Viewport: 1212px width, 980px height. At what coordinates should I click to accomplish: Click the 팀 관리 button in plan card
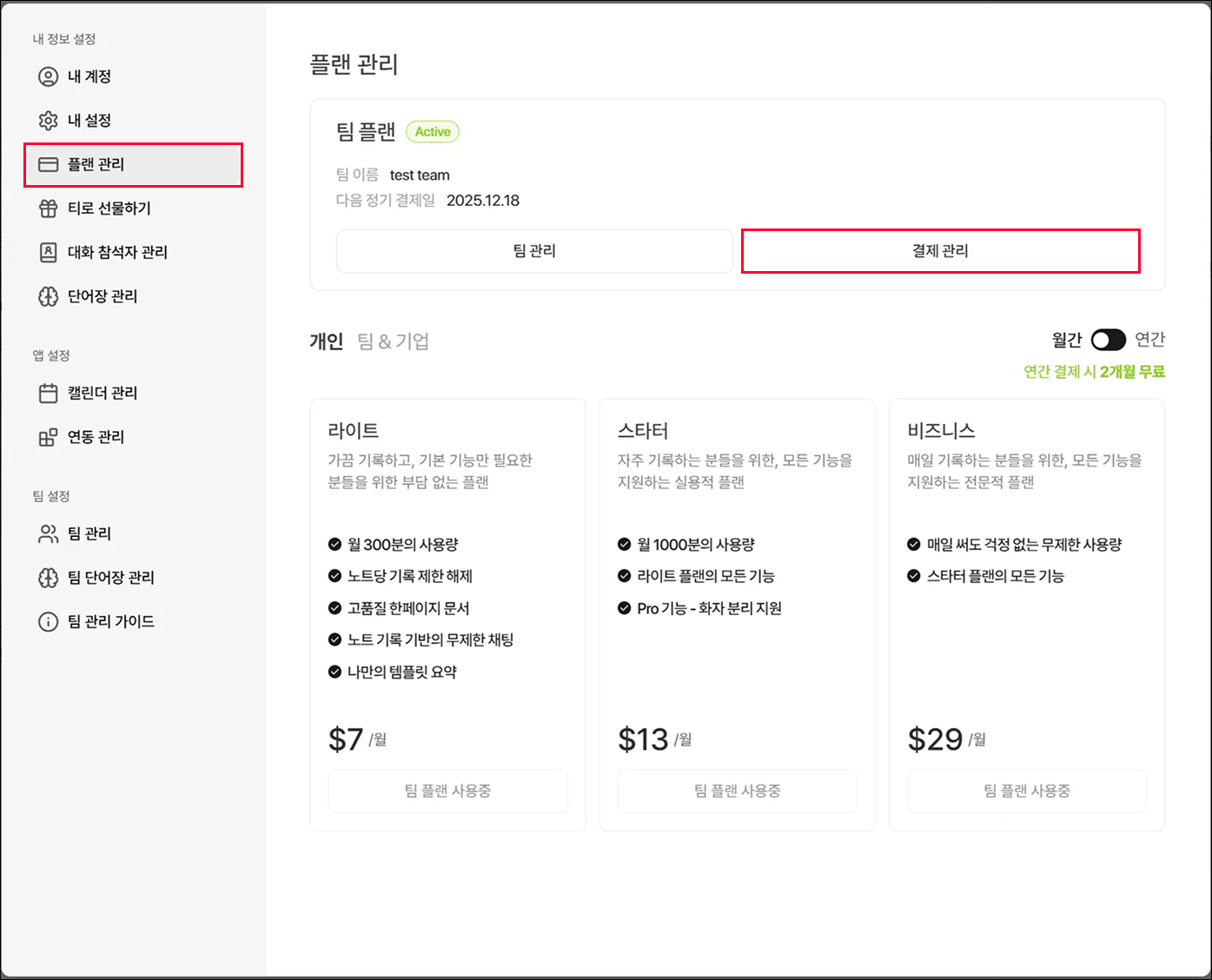pos(534,251)
